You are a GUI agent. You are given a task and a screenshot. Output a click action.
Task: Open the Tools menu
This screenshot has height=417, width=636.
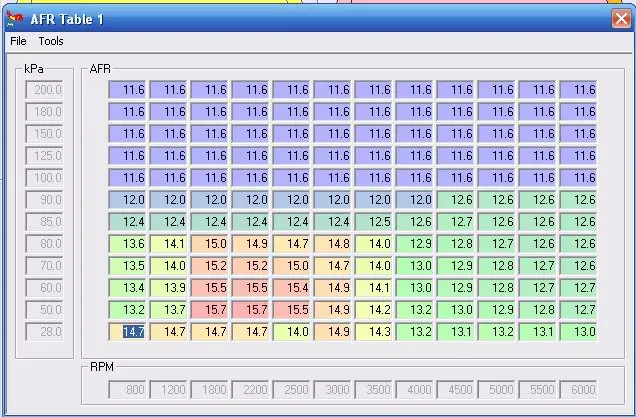pos(51,41)
